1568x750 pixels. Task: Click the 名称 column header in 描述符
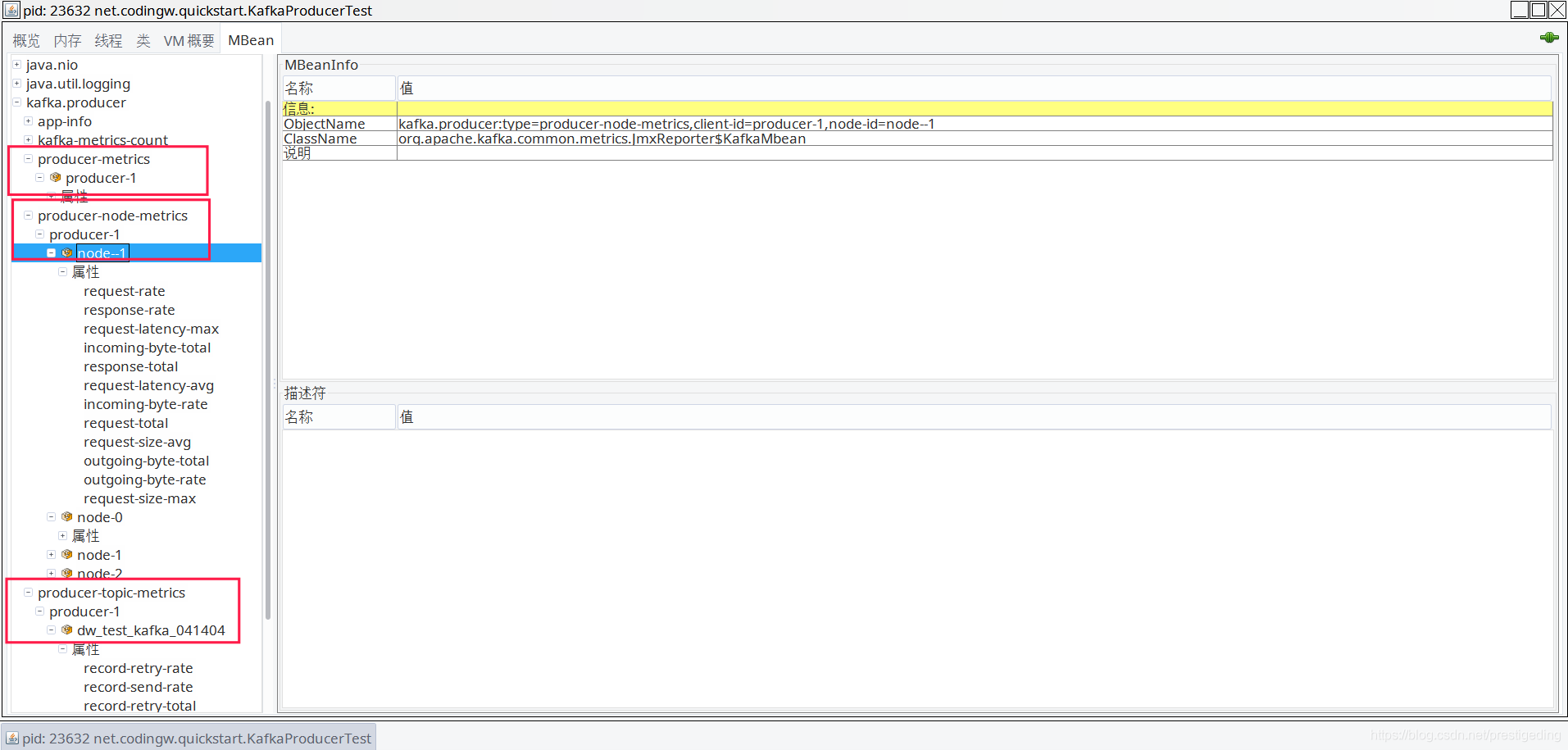coord(339,416)
